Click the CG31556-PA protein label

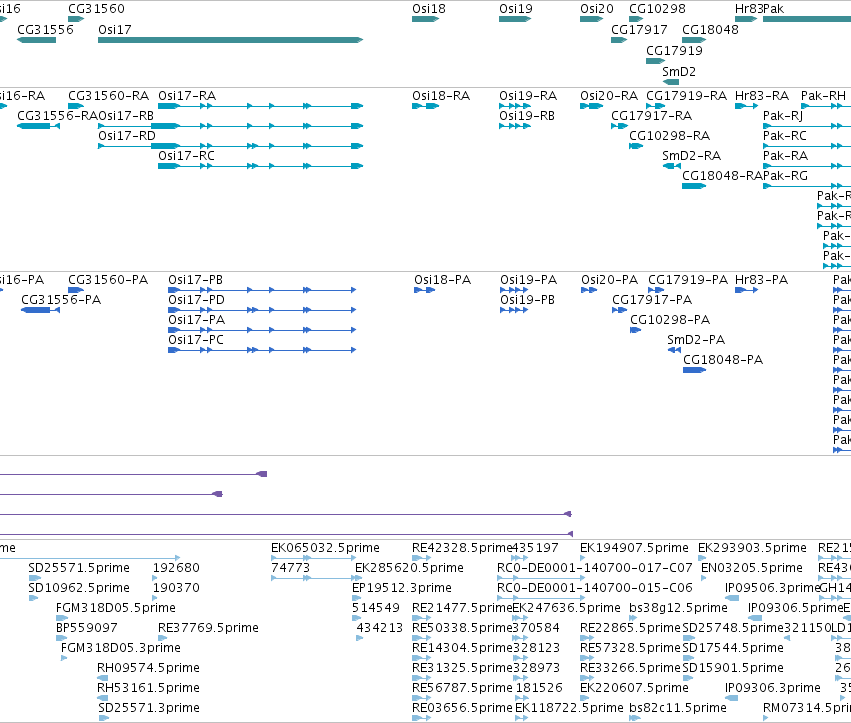click(61, 300)
